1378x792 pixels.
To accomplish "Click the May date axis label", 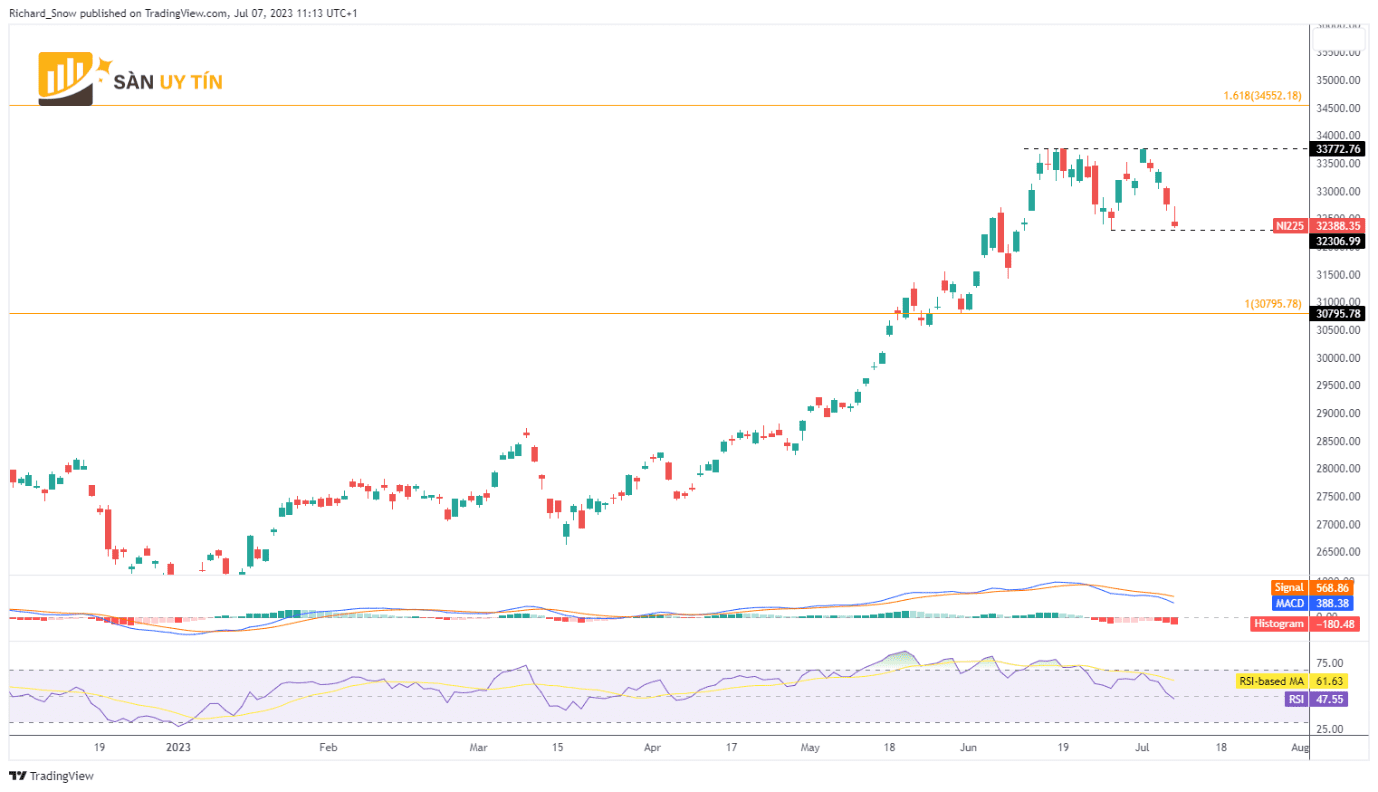I will coord(811,747).
